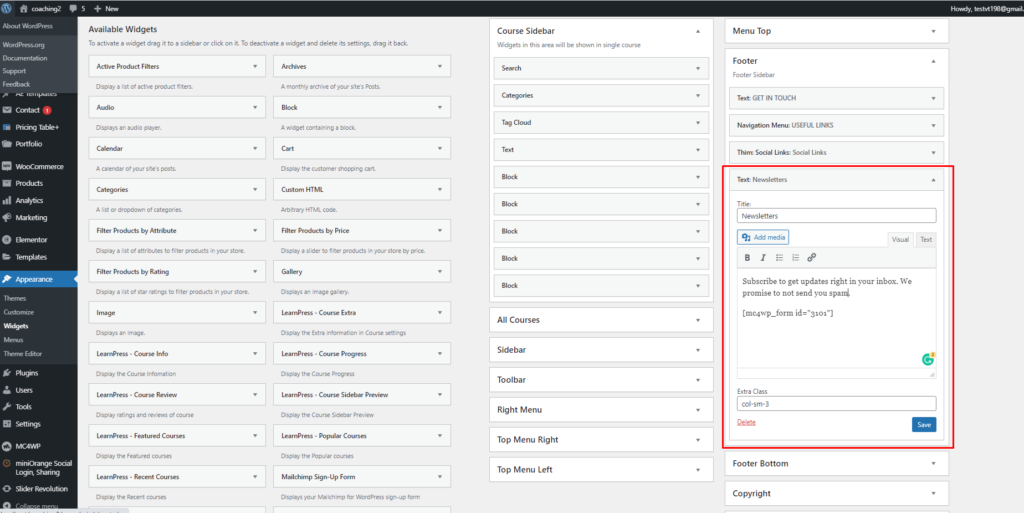
Task: Open Settings in admin sidebar
Action: click(x=28, y=424)
